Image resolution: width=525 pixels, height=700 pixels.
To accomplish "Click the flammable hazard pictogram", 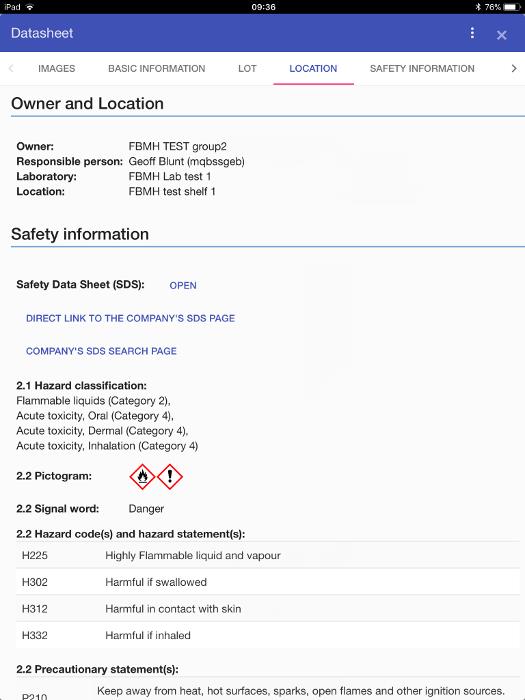I will pyautogui.click(x=142, y=477).
